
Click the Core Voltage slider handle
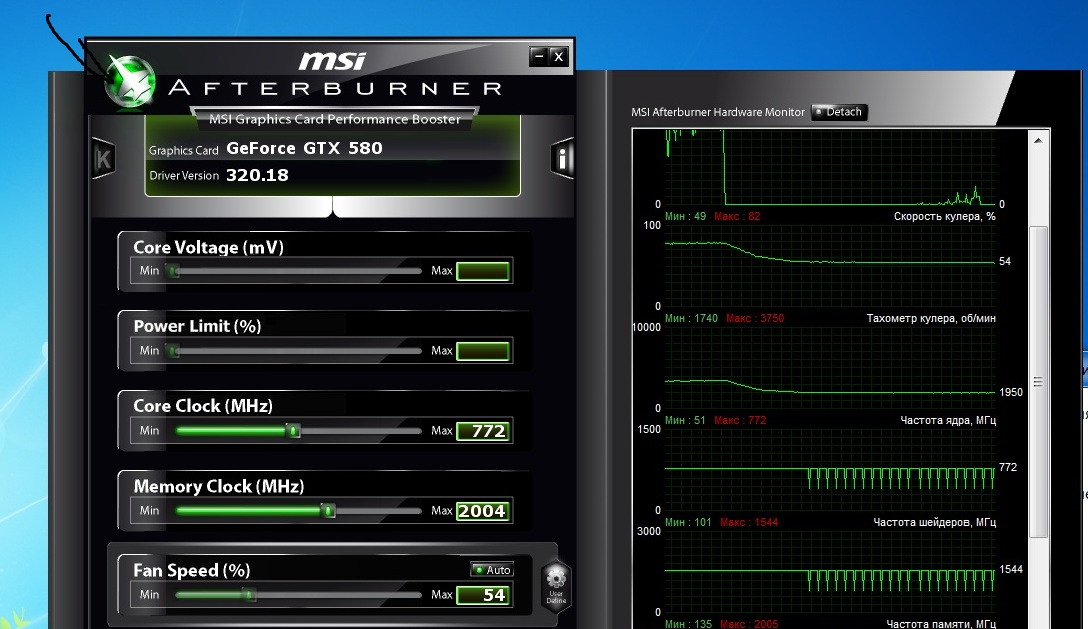pyautogui.click(x=174, y=271)
